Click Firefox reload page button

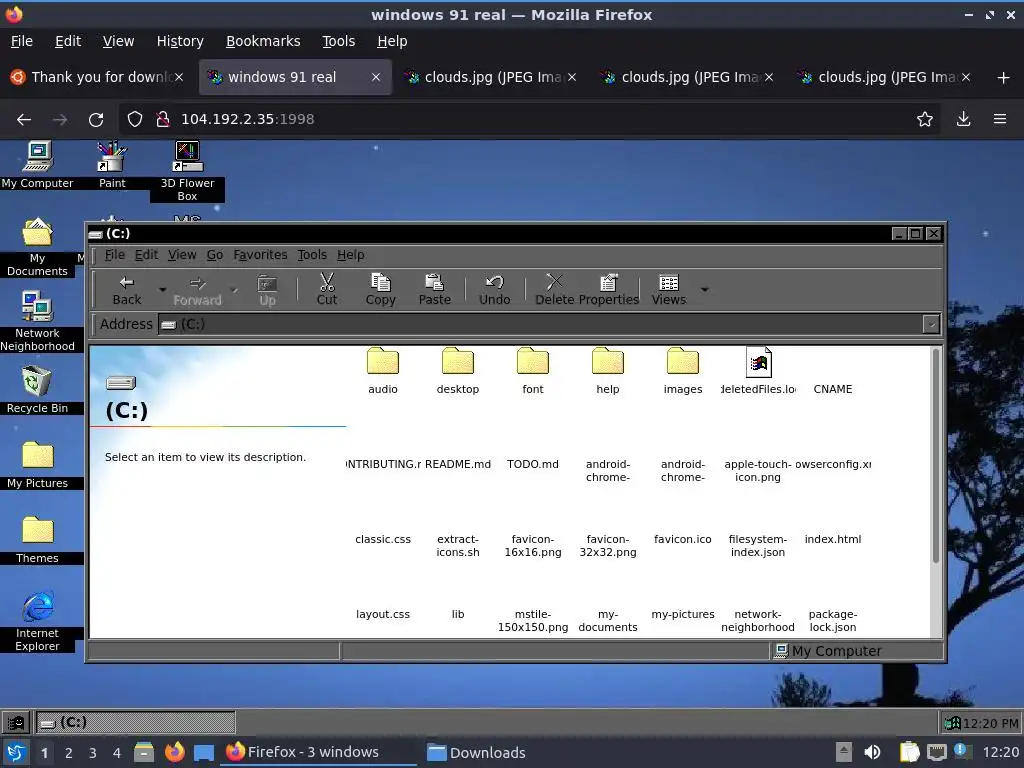96,120
